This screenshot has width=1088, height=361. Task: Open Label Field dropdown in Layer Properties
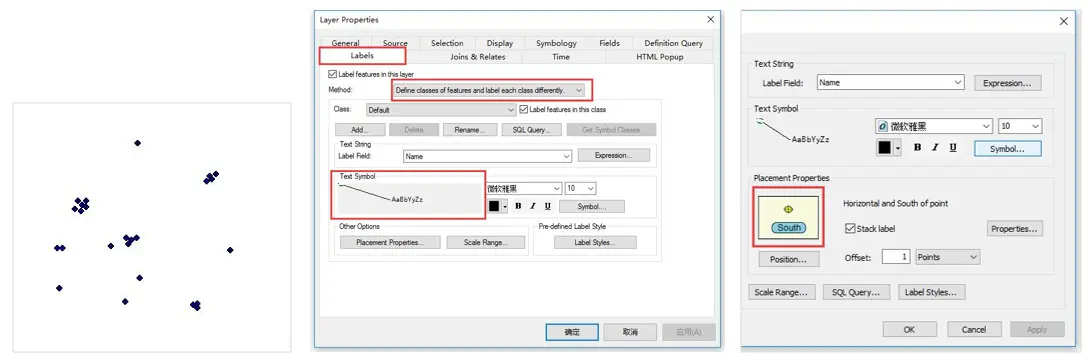(x=487, y=156)
